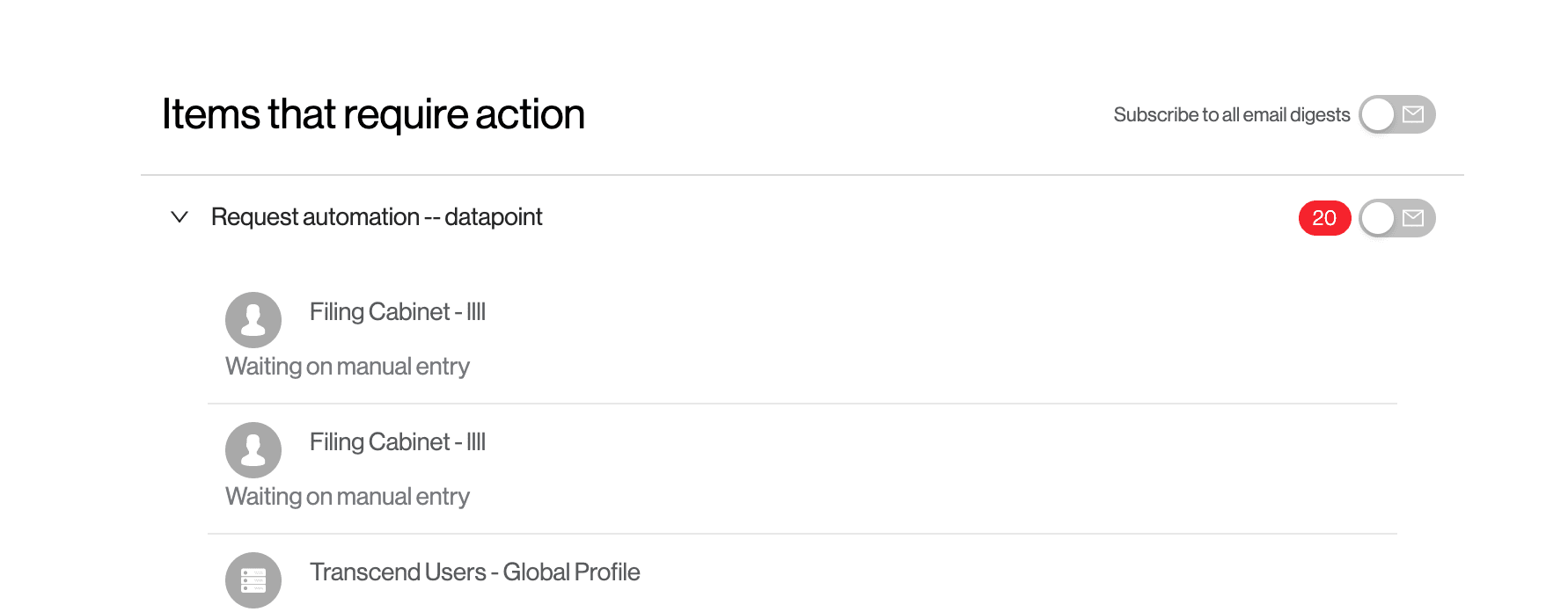Click first Filing Cabinet person avatar icon
Image resolution: width=1568 pixels, height=612 pixels.
coord(253,320)
